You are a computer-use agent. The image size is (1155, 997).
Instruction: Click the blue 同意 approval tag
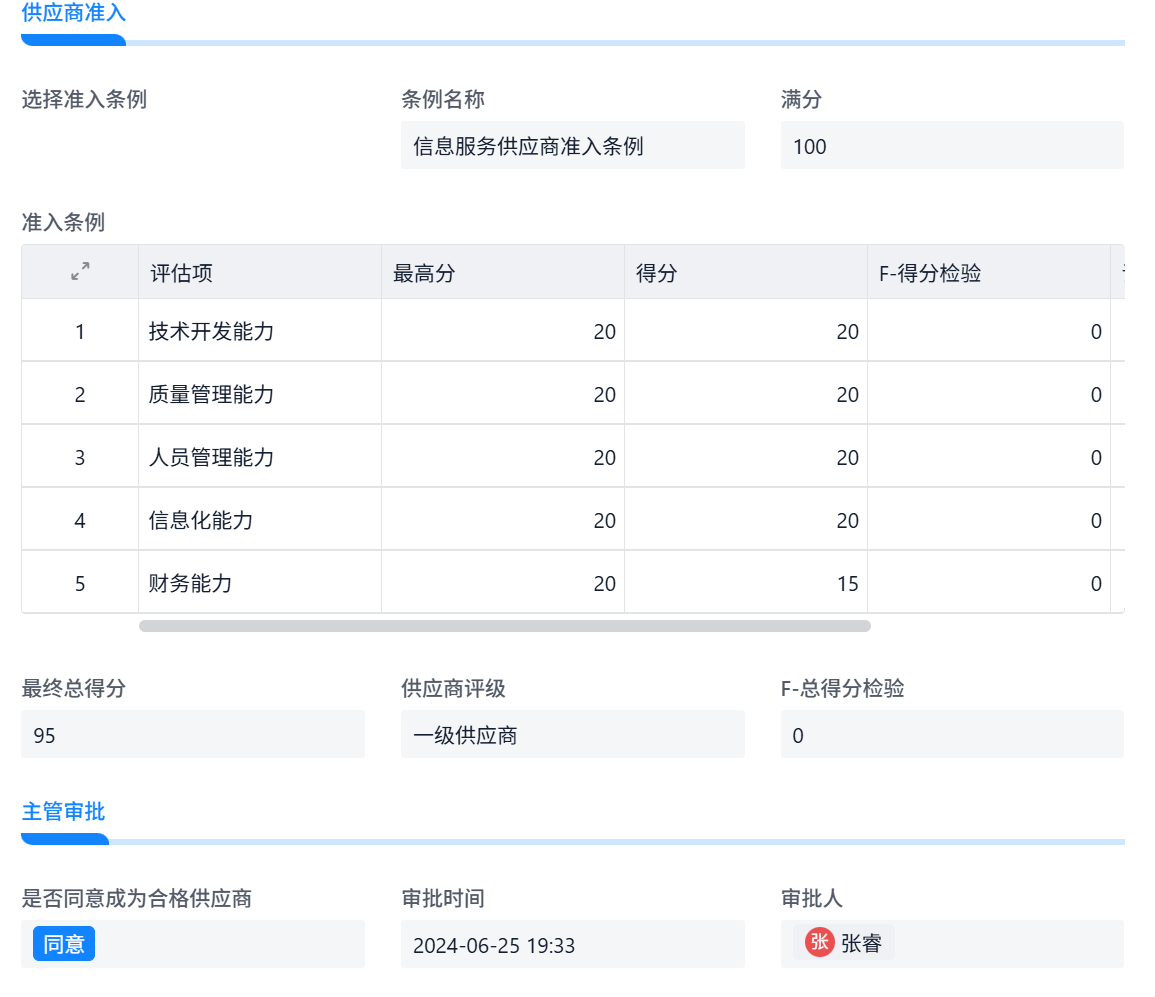[x=64, y=944]
